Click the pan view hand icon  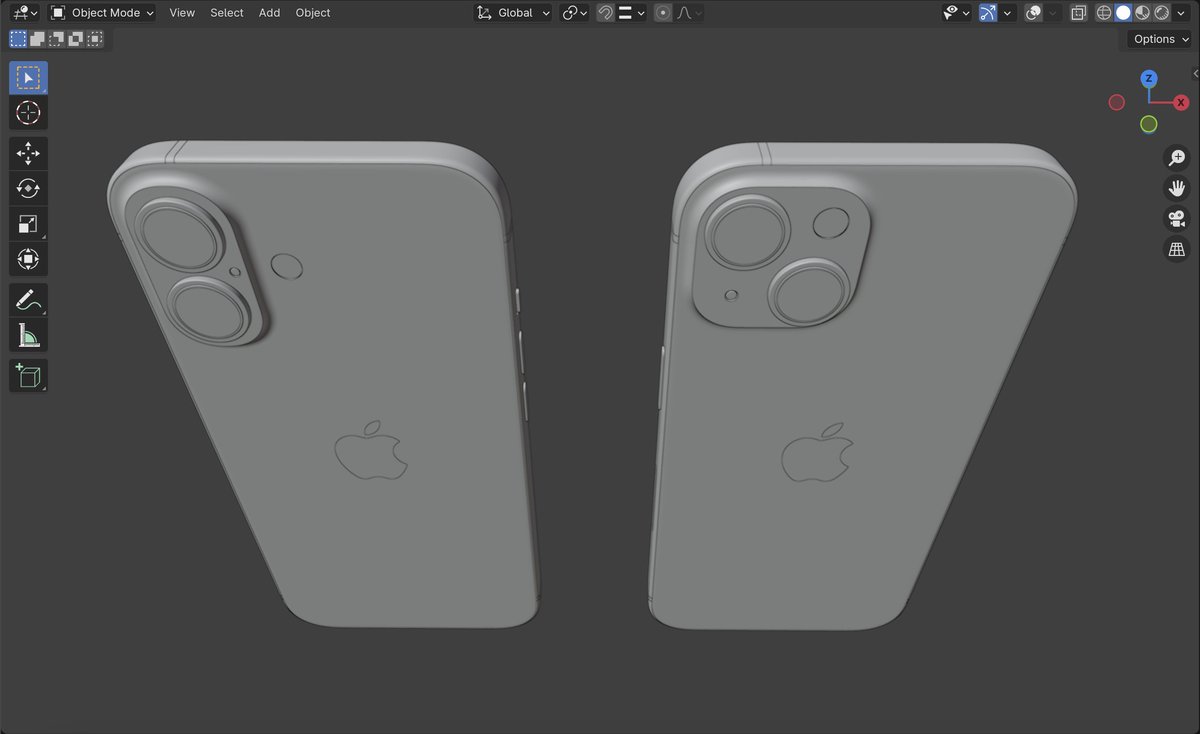(x=1177, y=188)
